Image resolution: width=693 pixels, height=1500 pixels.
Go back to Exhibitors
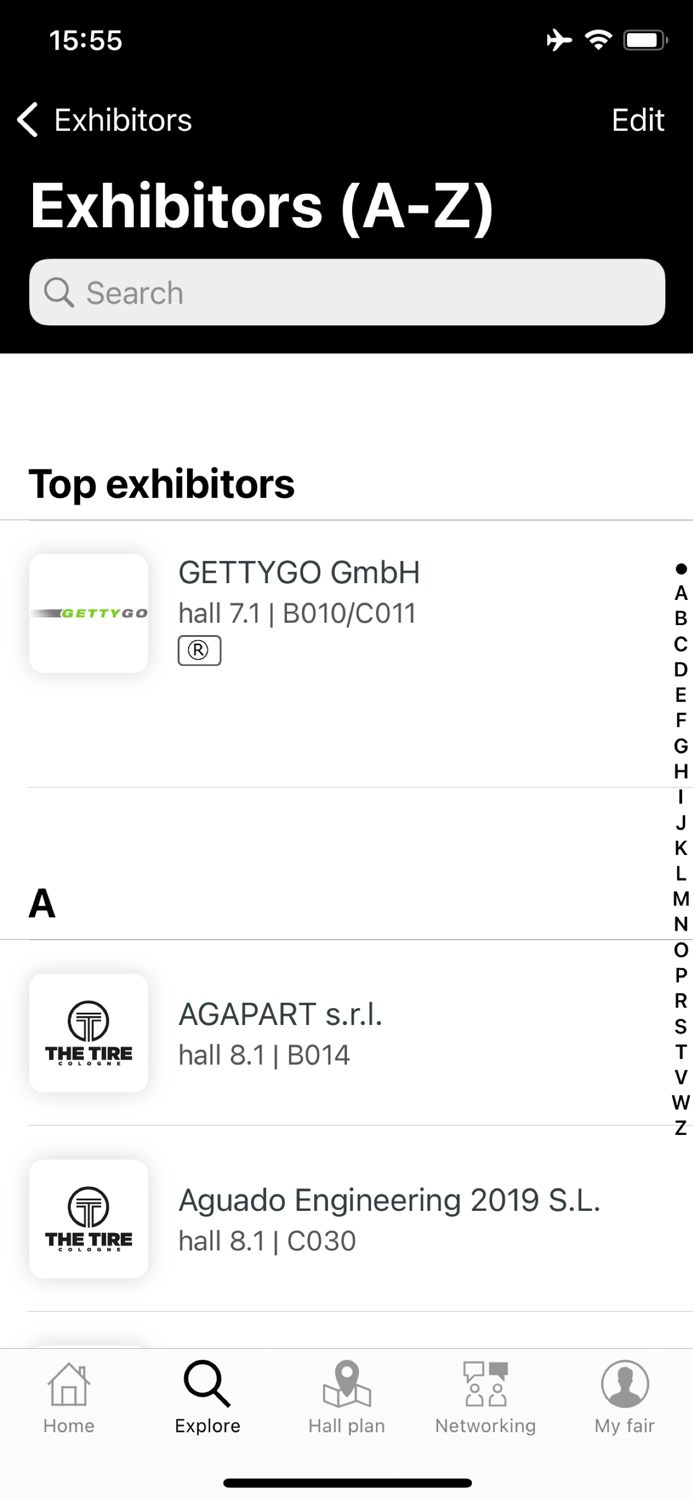[x=105, y=120]
